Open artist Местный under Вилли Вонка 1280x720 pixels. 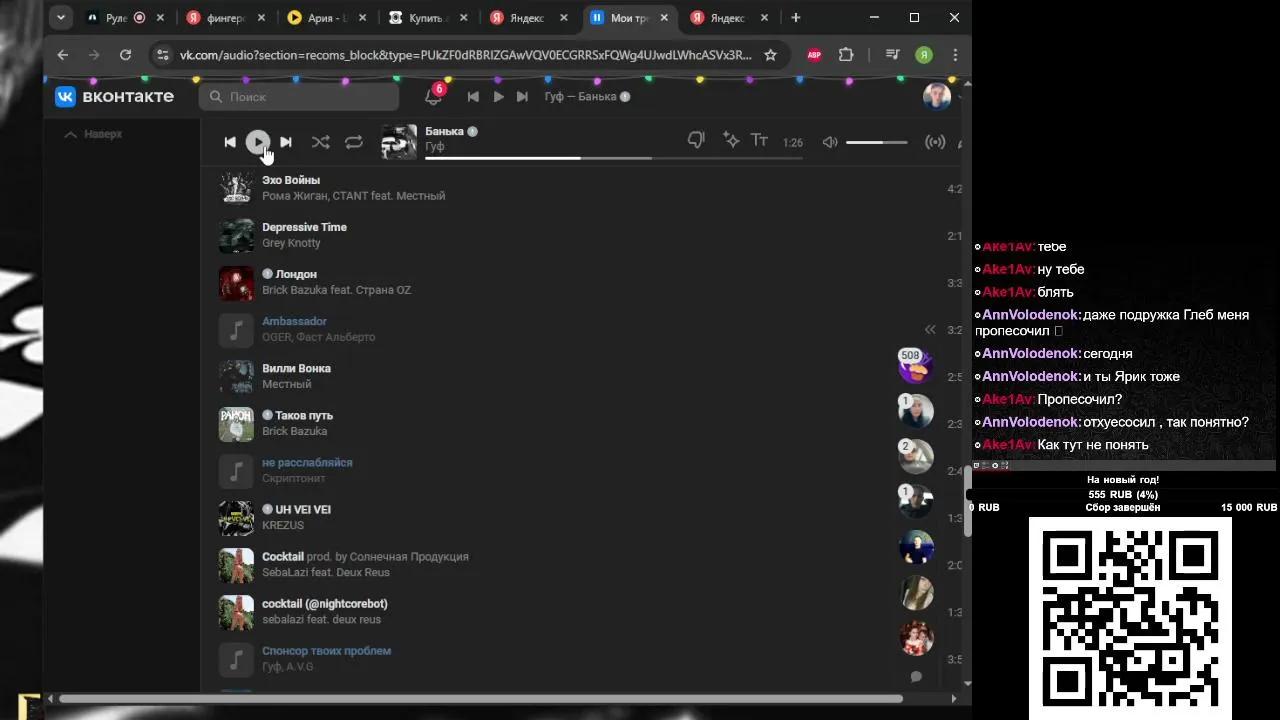[x=286, y=384]
